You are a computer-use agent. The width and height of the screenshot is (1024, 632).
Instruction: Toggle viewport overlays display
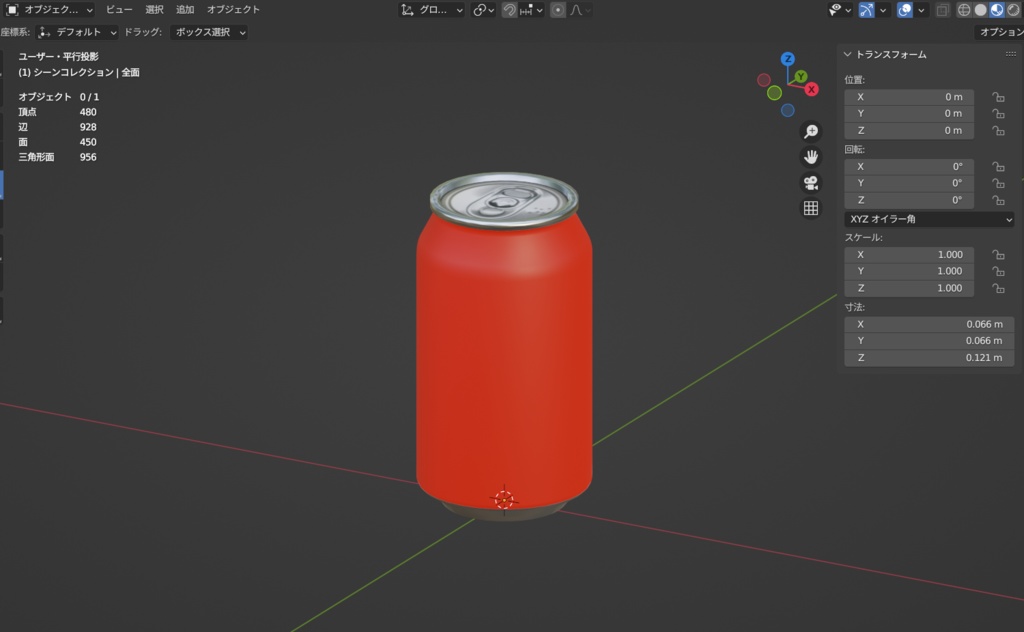click(904, 10)
